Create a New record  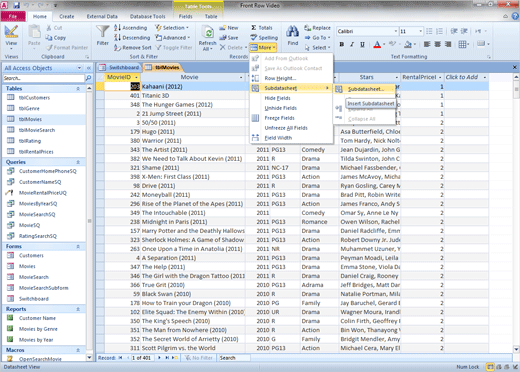pos(229,28)
